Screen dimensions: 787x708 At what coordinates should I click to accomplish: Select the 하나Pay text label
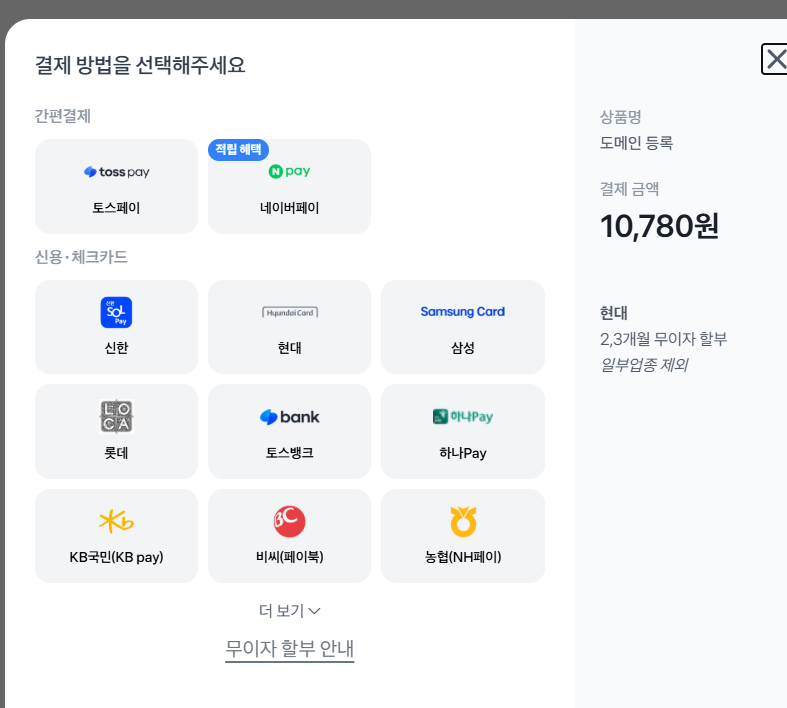(463, 453)
